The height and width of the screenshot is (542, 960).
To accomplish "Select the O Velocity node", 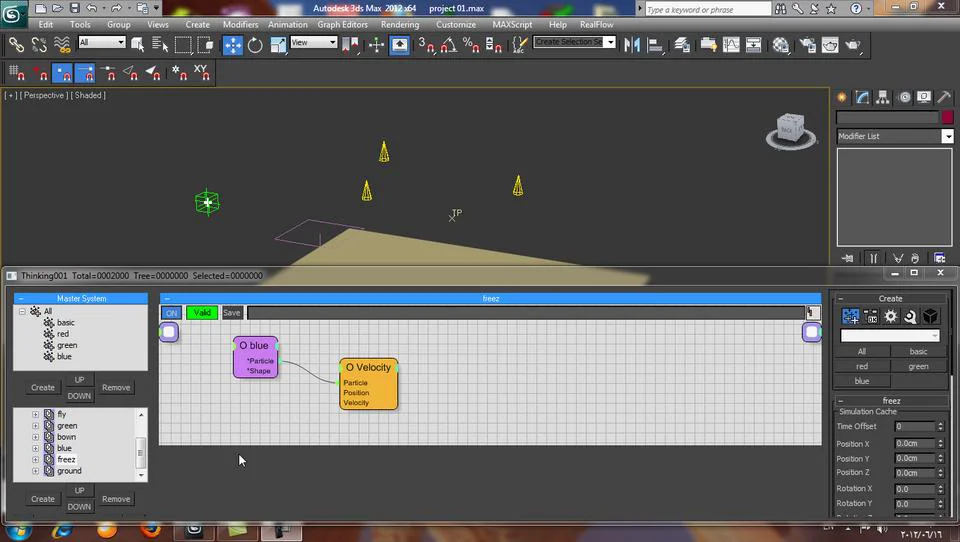I will click(x=368, y=368).
